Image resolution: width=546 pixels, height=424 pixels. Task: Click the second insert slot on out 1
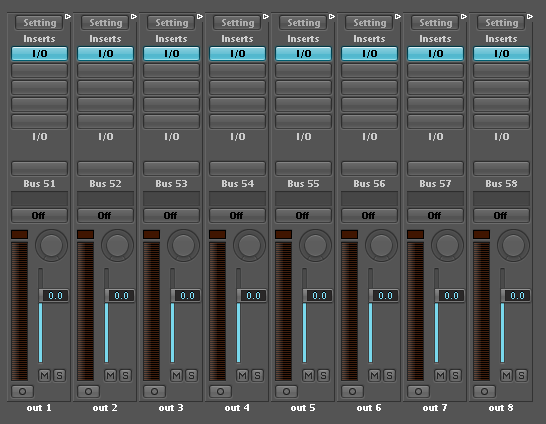pyautogui.click(x=39, y=70)
